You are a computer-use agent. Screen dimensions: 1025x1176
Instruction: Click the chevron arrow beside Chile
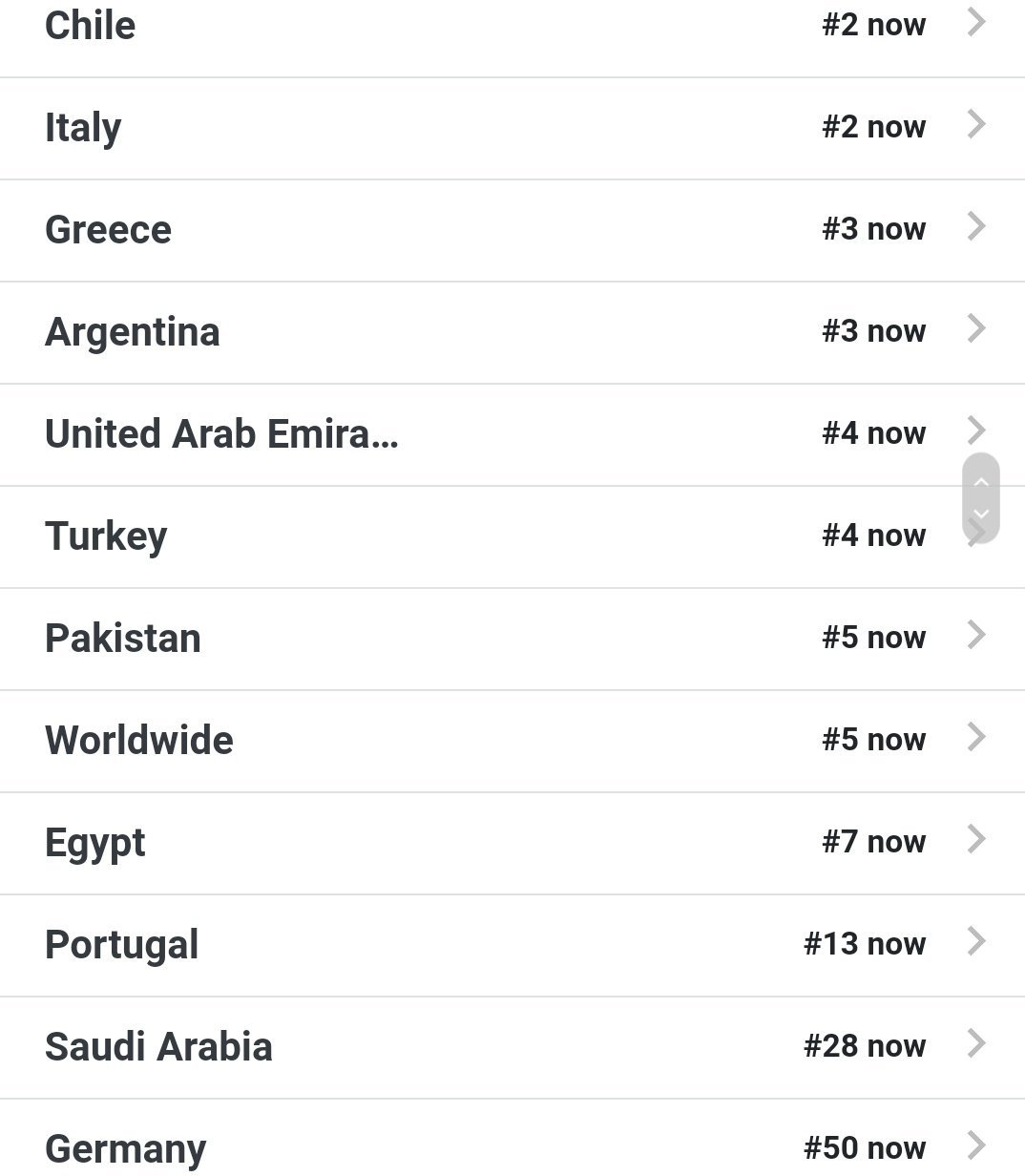coord(975,23)
